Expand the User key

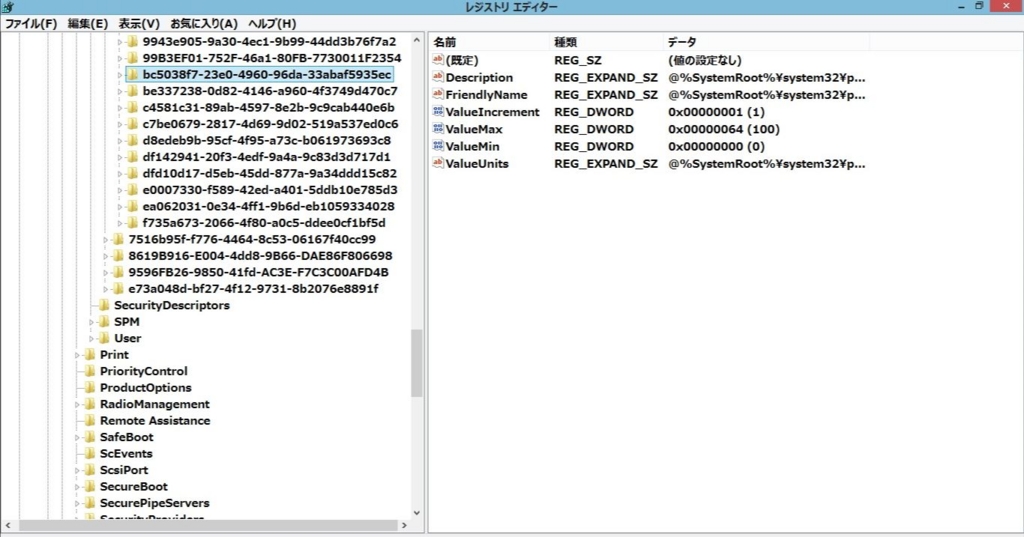click(91, 338)
